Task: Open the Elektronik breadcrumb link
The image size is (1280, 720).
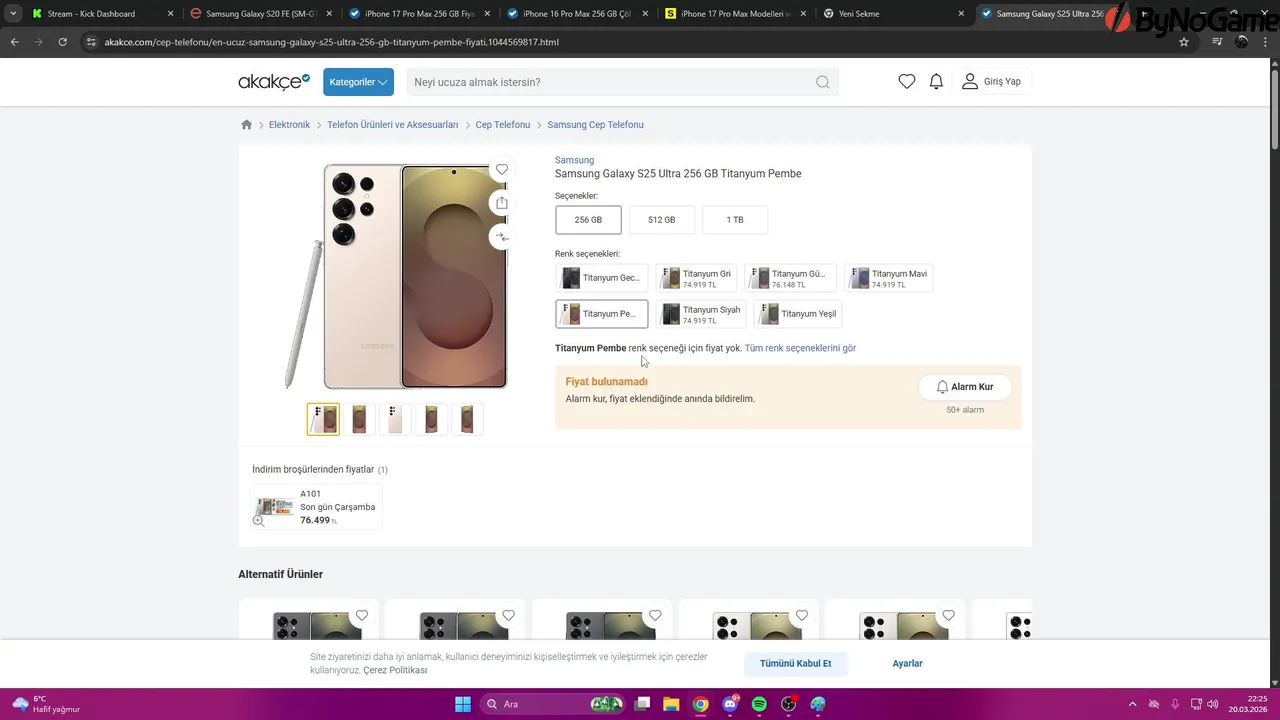Action: (x=289, y=125)
